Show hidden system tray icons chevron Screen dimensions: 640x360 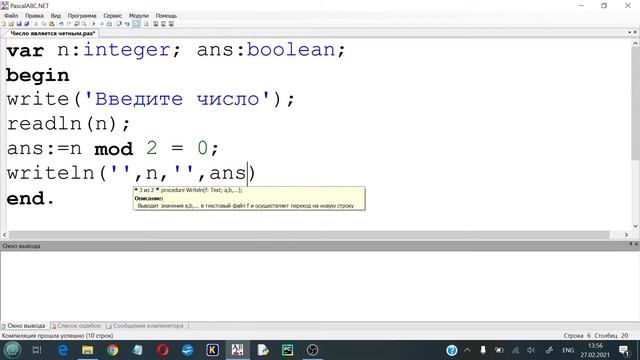[x=467, y=350]
